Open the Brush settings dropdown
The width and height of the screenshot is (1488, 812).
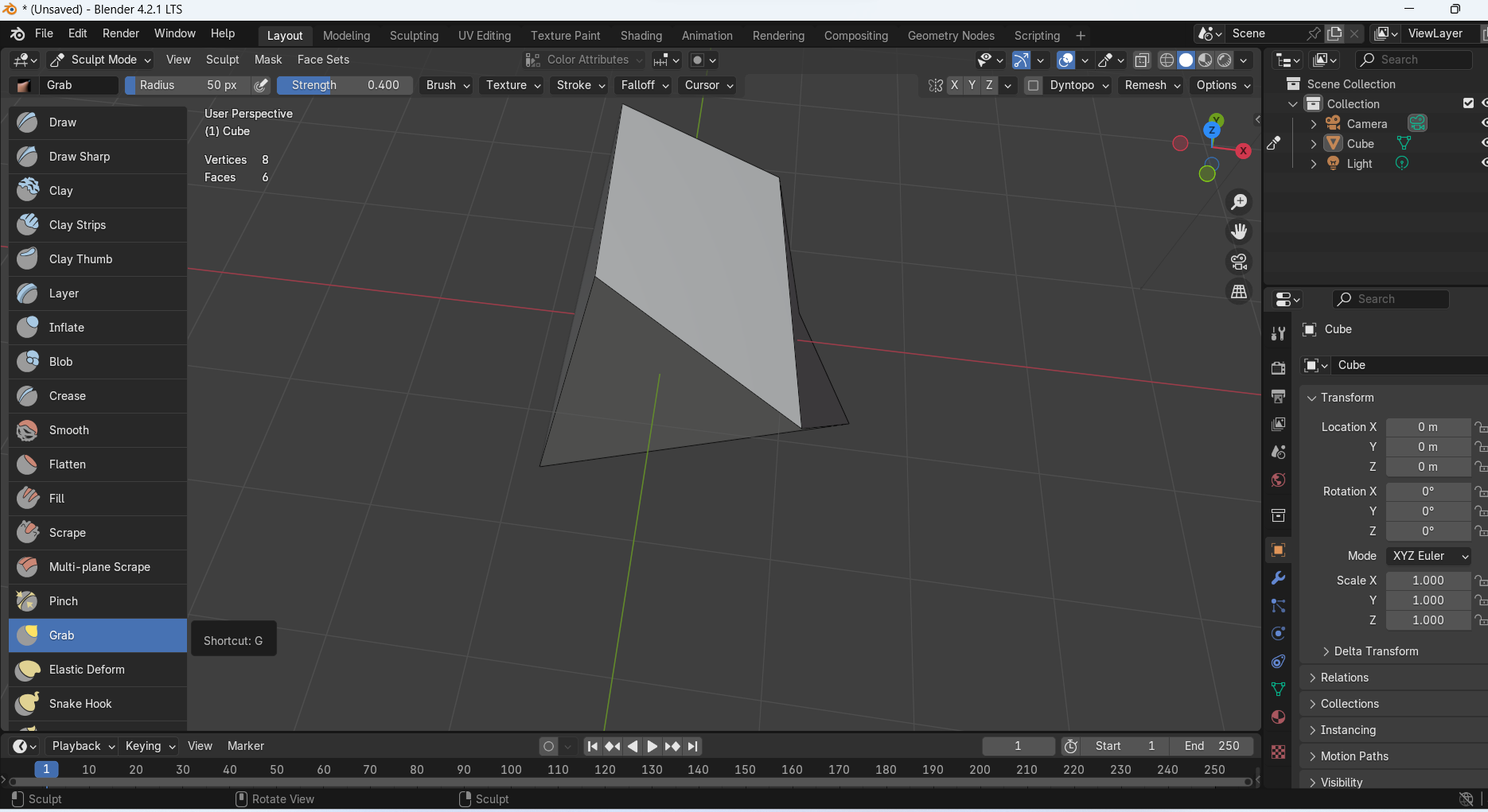click(x=447, y=85)
